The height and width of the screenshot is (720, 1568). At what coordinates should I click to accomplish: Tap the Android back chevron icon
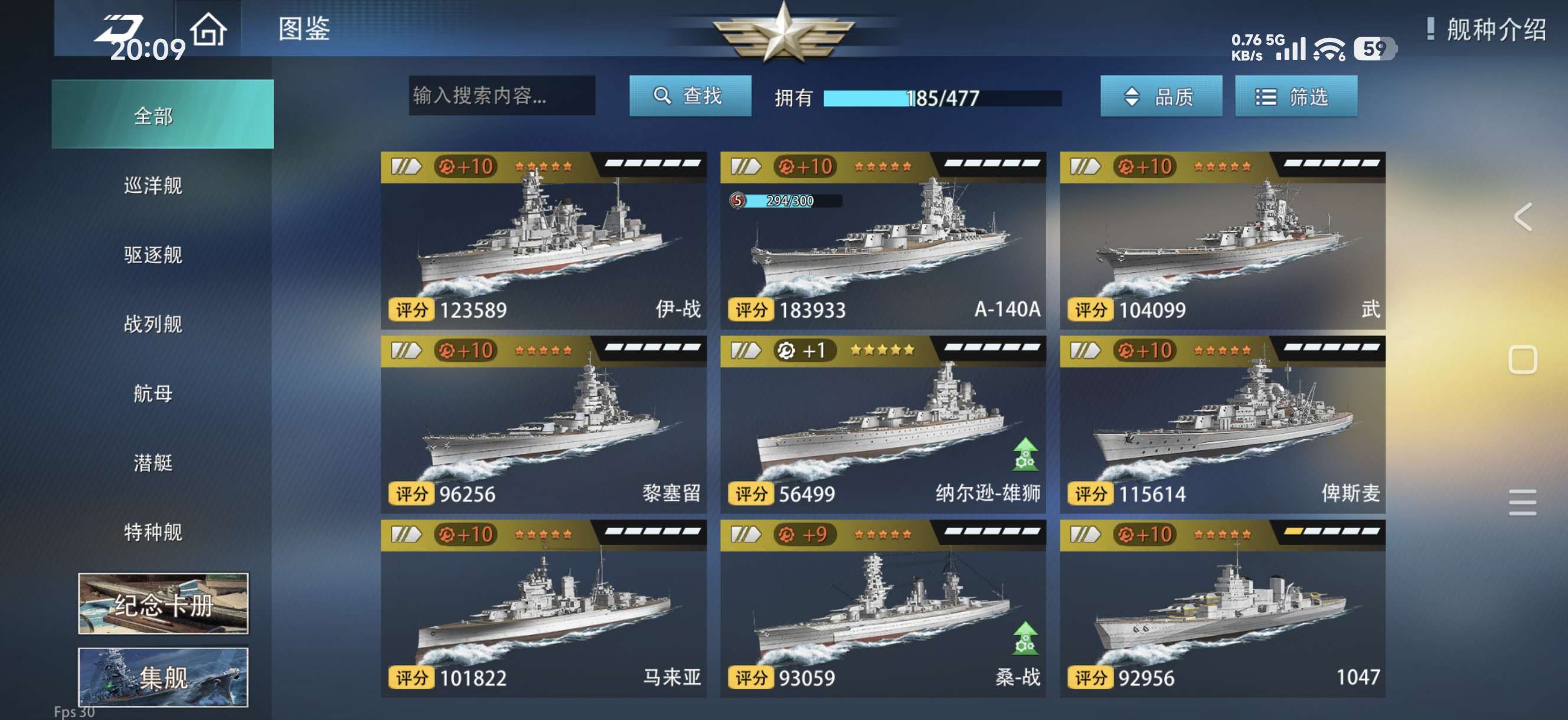click(1523, 217)
